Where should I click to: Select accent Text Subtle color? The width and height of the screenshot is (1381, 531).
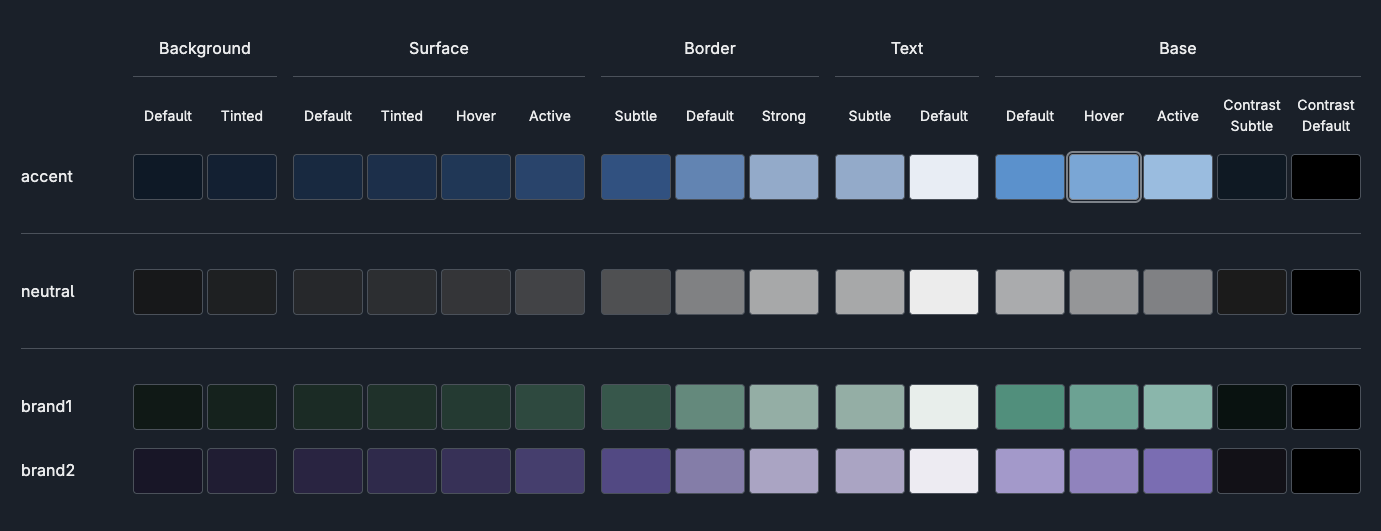point(870,177)
